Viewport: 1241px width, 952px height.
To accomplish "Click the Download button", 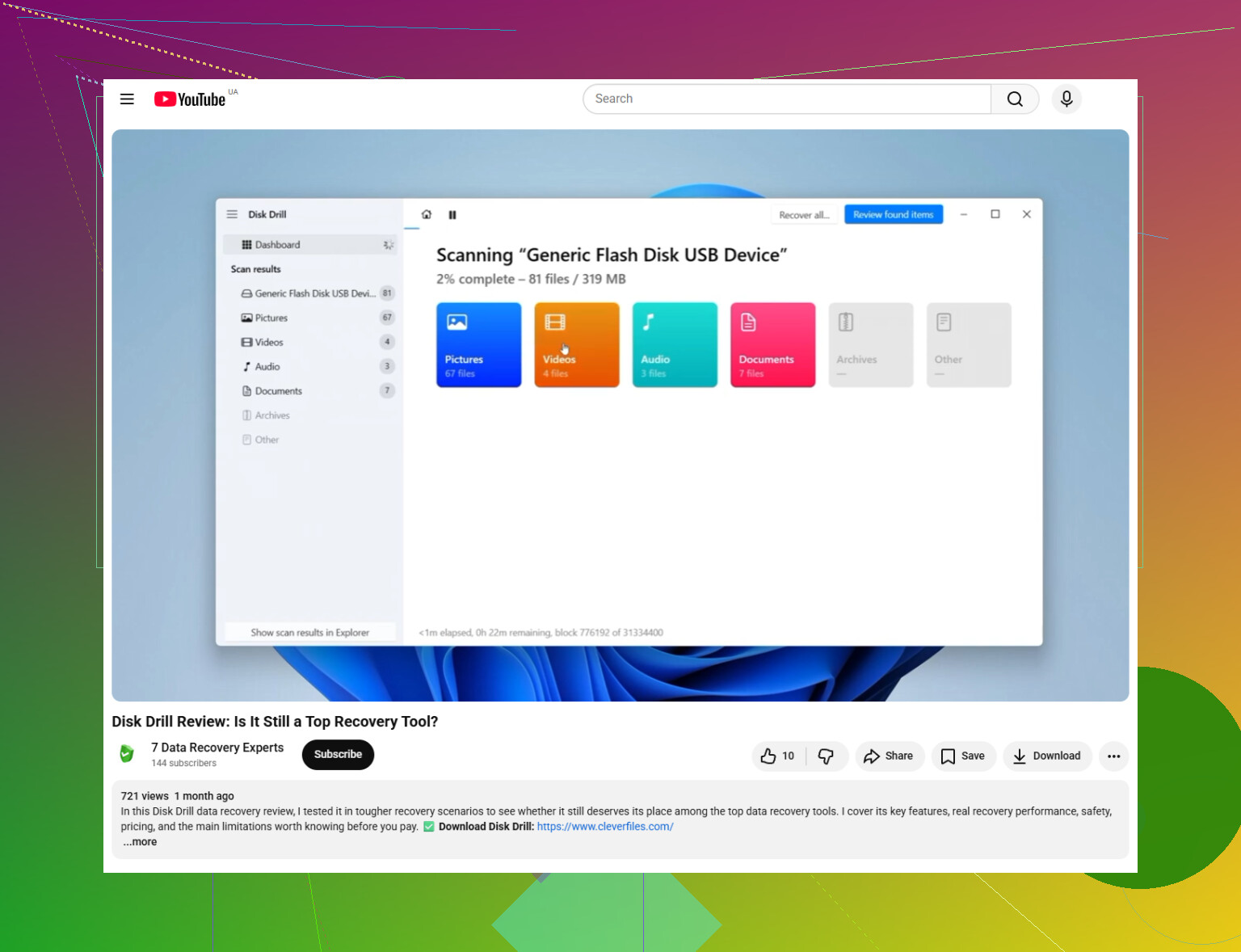I will click(1047, 756).
